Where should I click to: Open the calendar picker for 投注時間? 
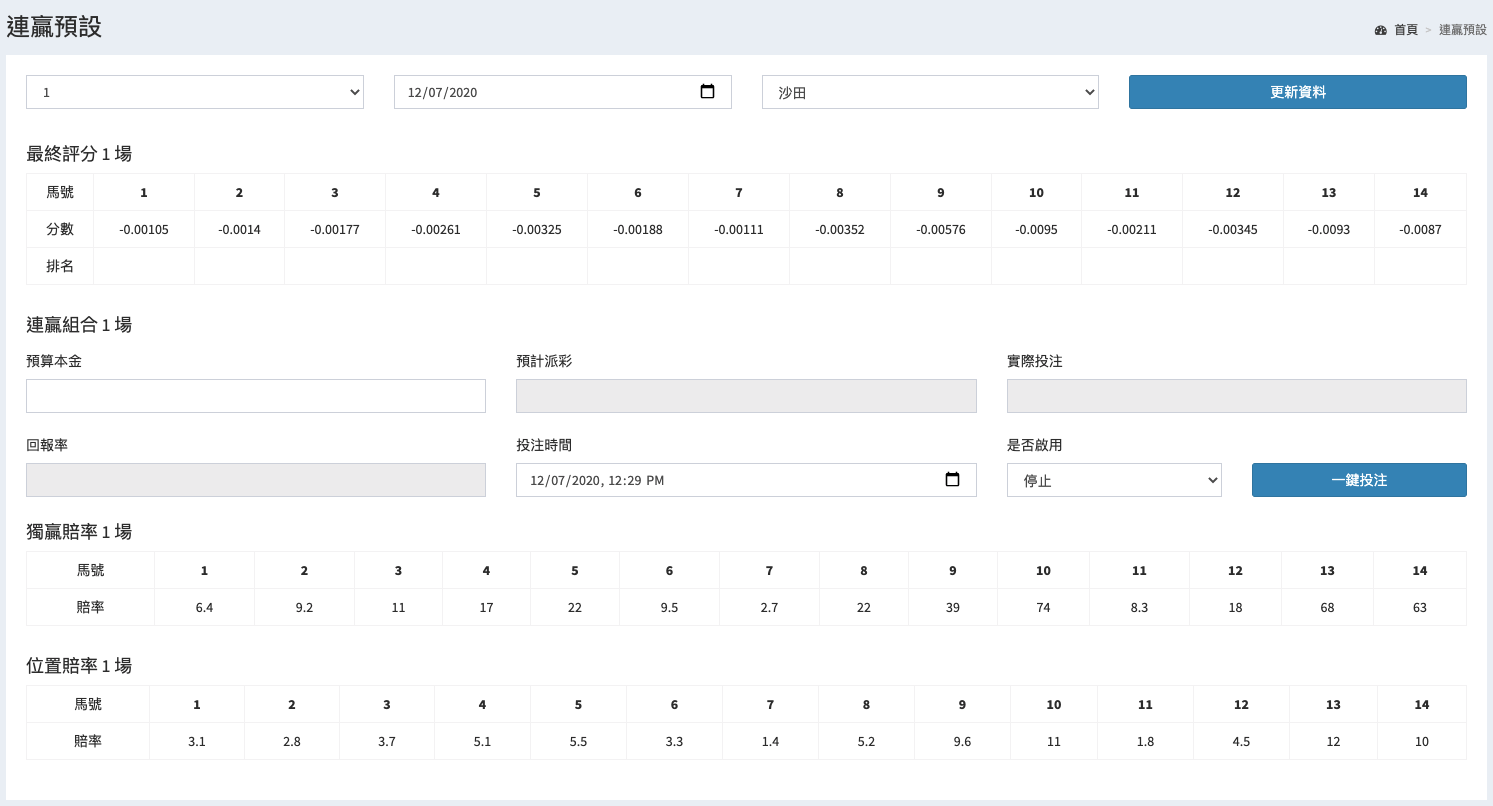click(952, 480)
